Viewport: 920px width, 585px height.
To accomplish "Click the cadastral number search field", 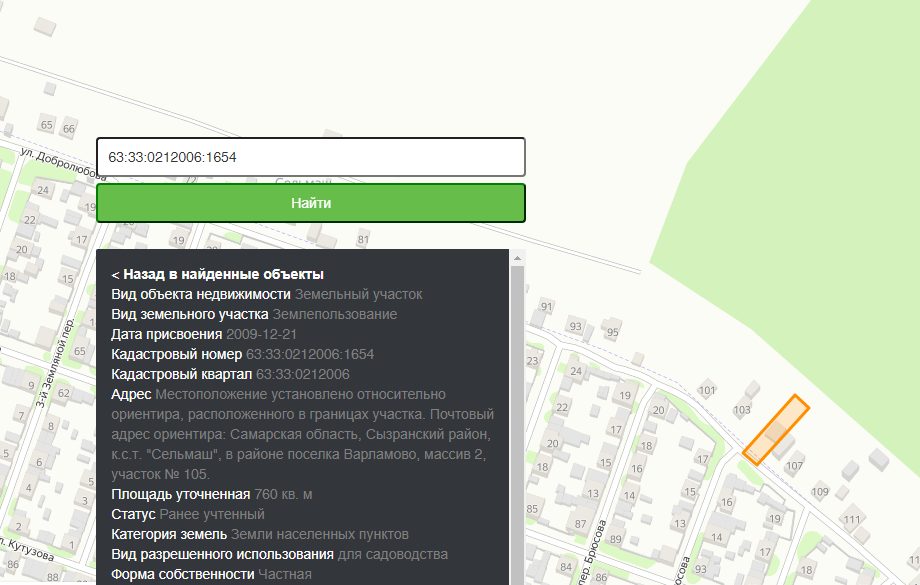I will 310,157.
